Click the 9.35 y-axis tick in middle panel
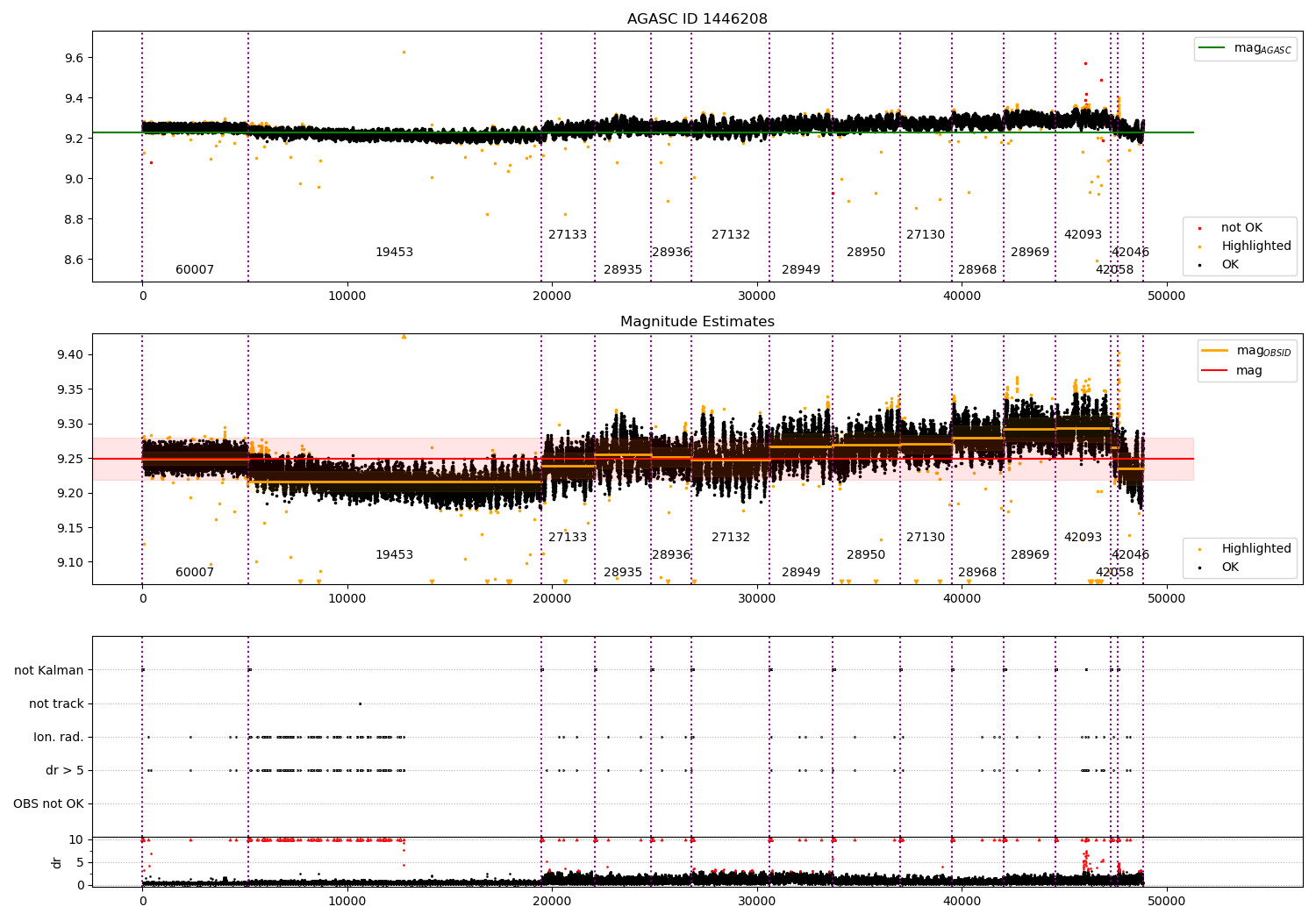 click(x=70, y=389)
